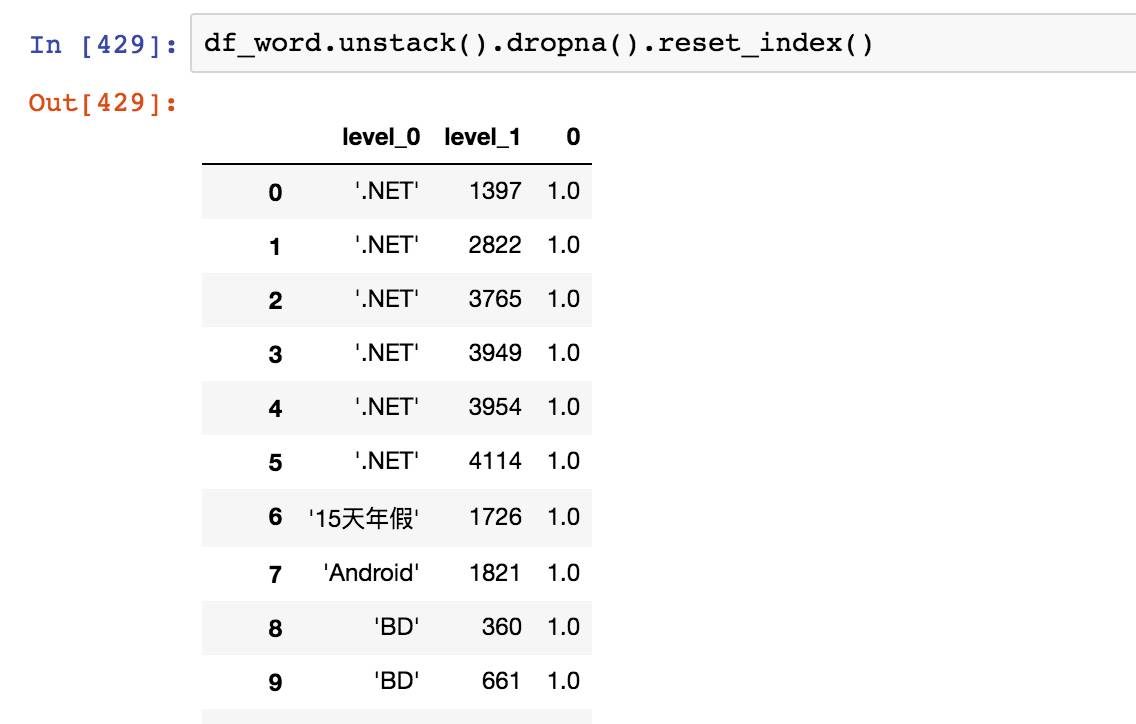Click the value 2822 in row 1
The width and height of the screenshot is (1136, 724).
(x=495, y=245)
